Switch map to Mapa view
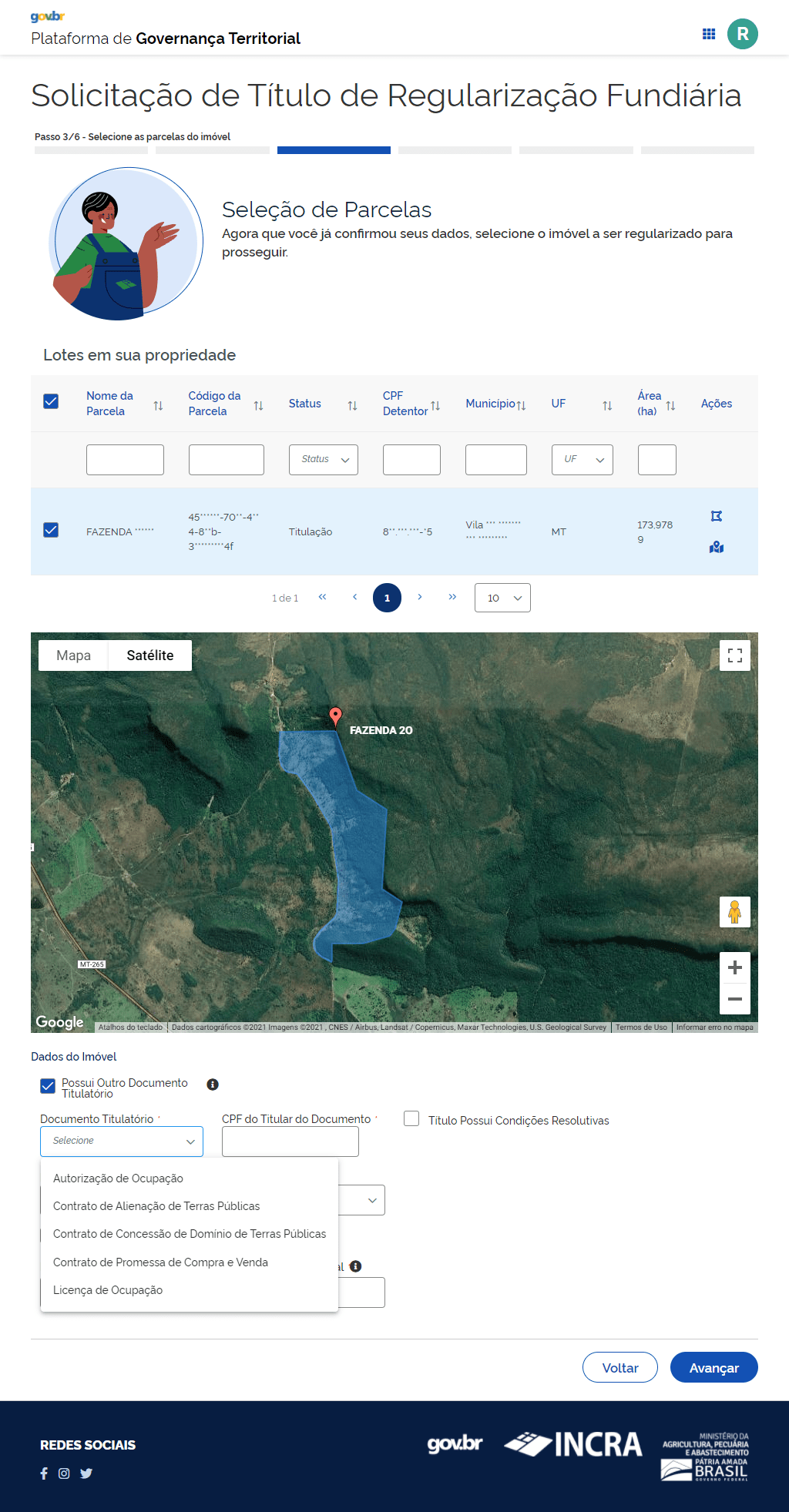 point(73,655)
